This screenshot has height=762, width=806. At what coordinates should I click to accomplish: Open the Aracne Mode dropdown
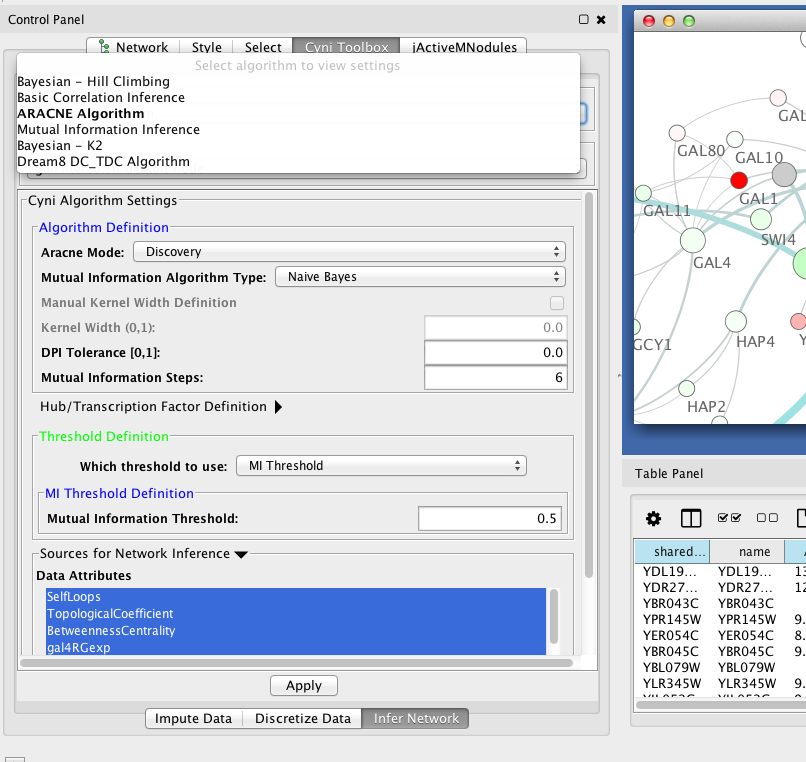349,252
